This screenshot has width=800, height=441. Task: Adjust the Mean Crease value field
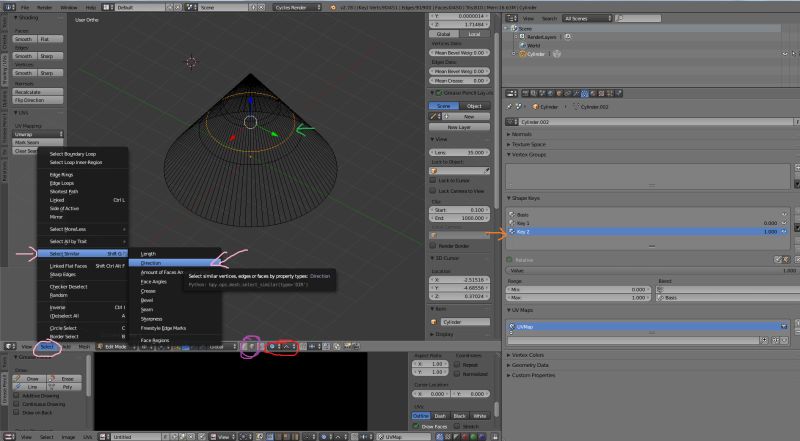coord(459,81)
